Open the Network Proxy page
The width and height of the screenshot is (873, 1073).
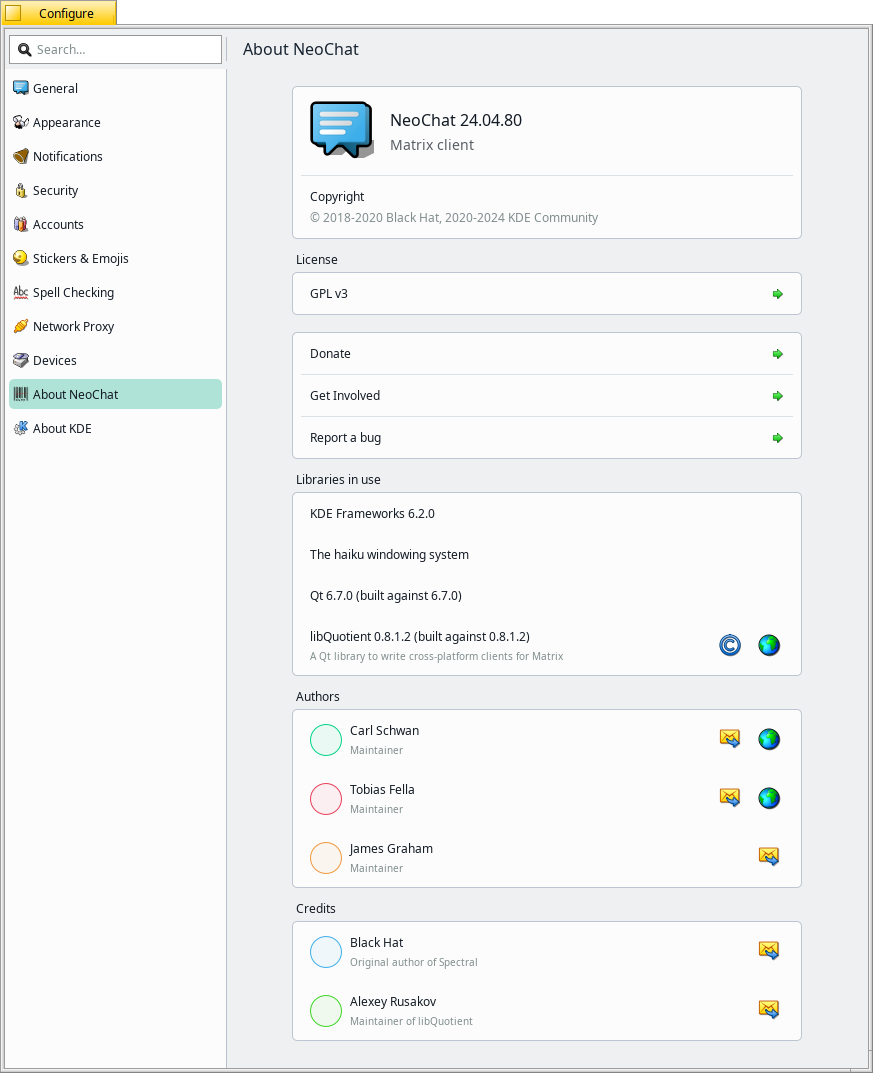(73, 327)
